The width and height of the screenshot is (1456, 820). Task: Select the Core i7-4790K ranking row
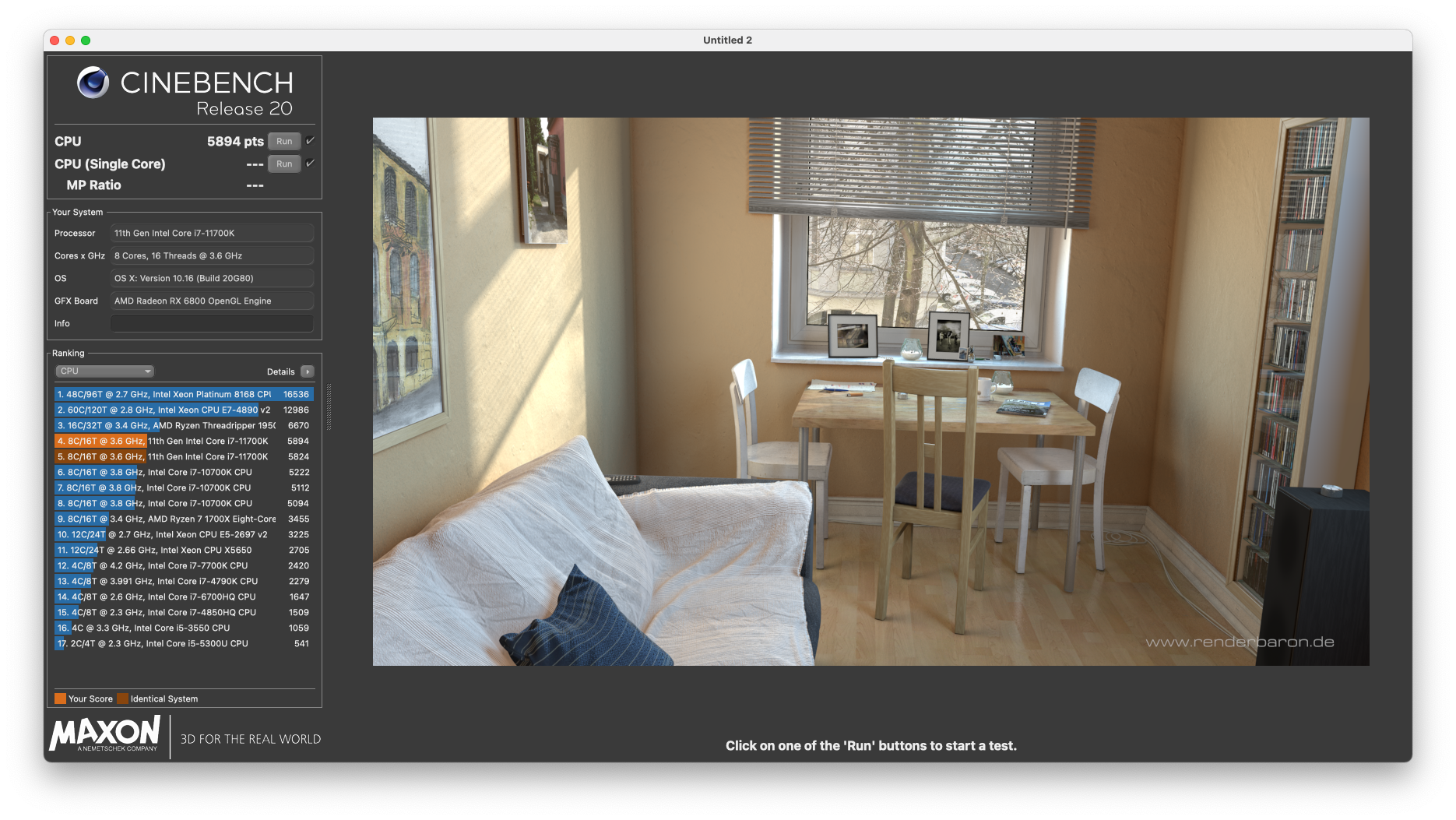(x=184, y=581)
